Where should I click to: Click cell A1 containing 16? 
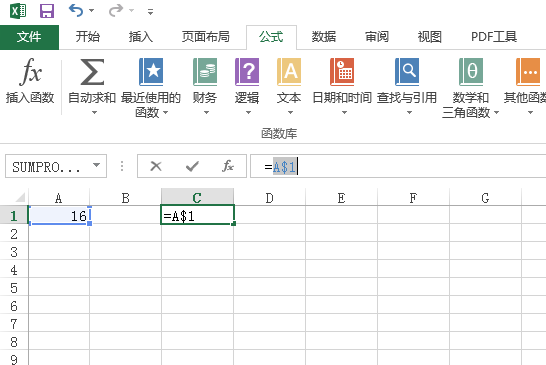(59, 216)
